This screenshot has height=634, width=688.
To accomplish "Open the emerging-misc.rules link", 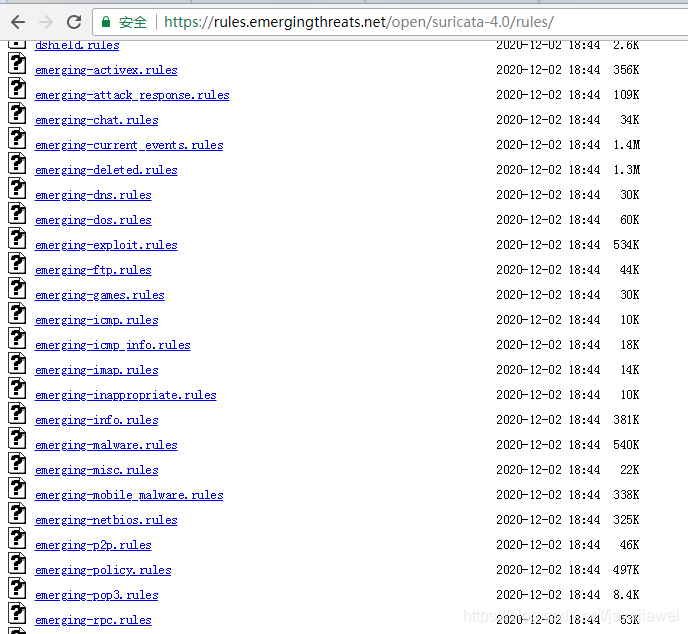I will [97, 470].
